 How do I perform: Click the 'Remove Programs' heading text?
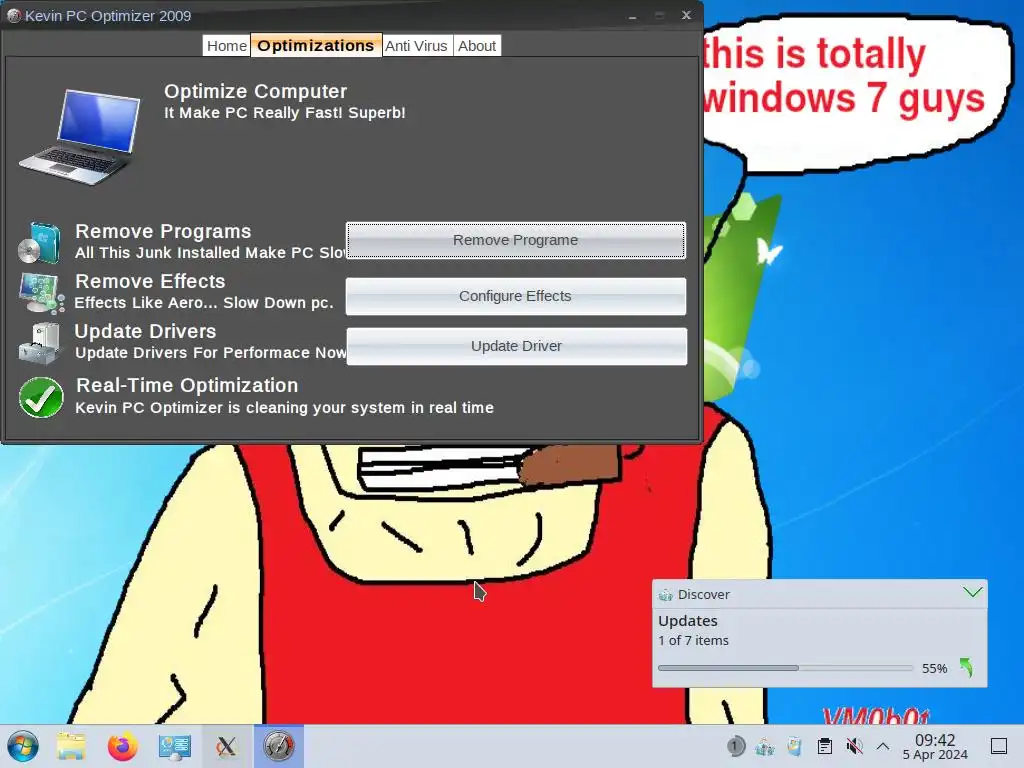(x=163, y=231)
